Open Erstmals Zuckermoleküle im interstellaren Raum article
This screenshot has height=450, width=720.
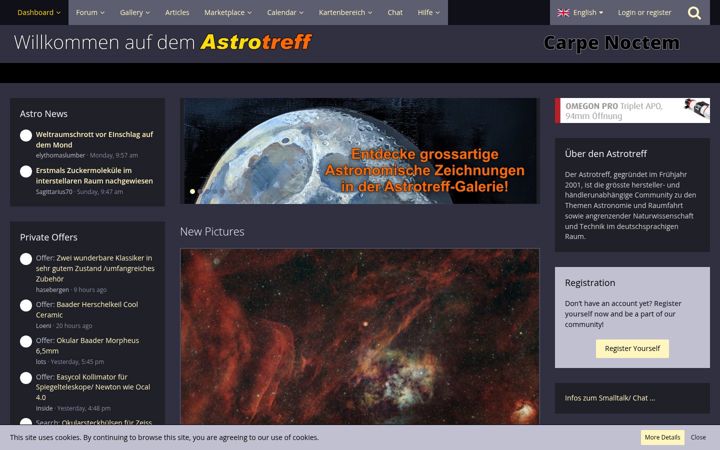pyautogui.click(x=94, y=175)
